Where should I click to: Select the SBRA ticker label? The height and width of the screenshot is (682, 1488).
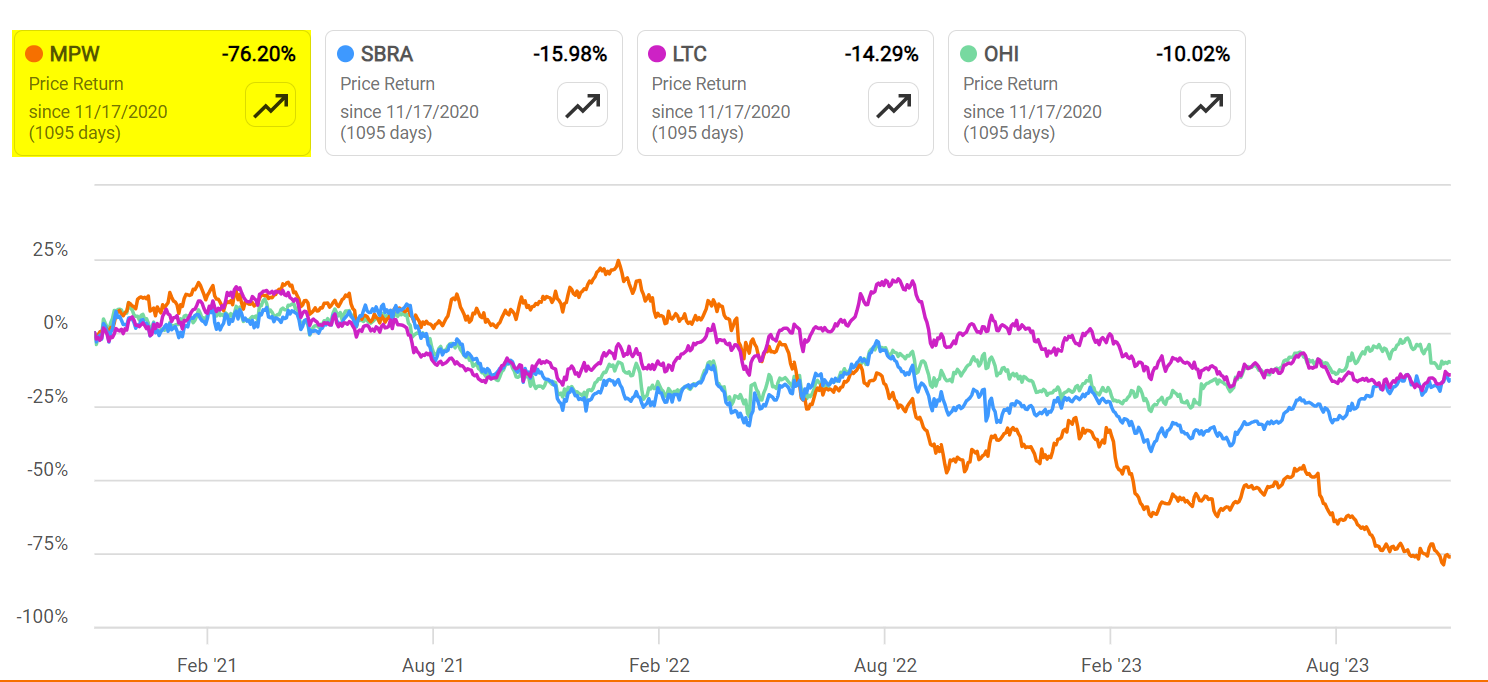pos(387,54)
